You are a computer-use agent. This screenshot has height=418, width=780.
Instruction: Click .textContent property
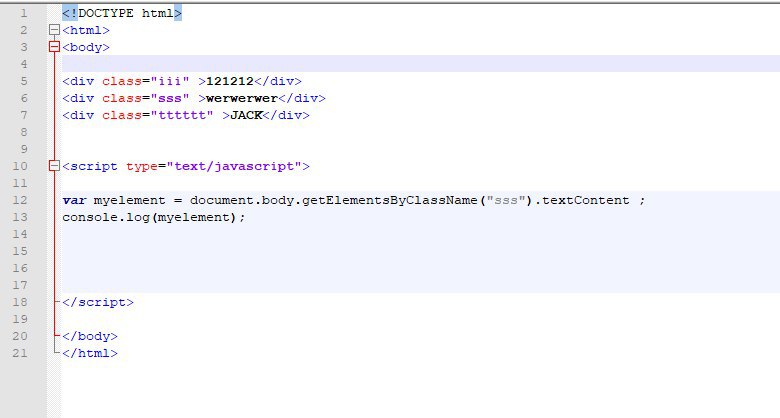click(582, 200)
